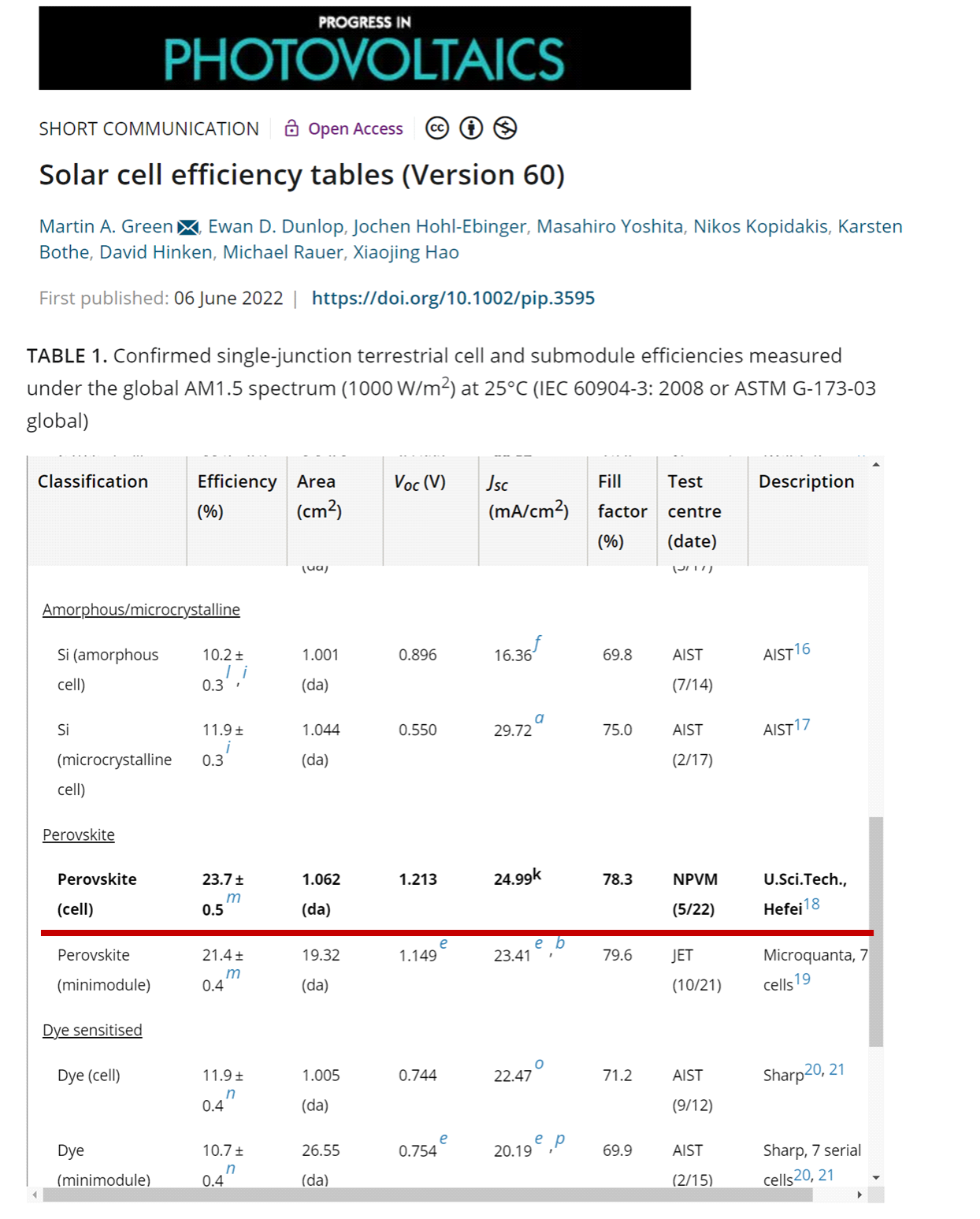Click the table's scroll right arrow
This screenshot has width=980, height=1219.
[859, 1195]
